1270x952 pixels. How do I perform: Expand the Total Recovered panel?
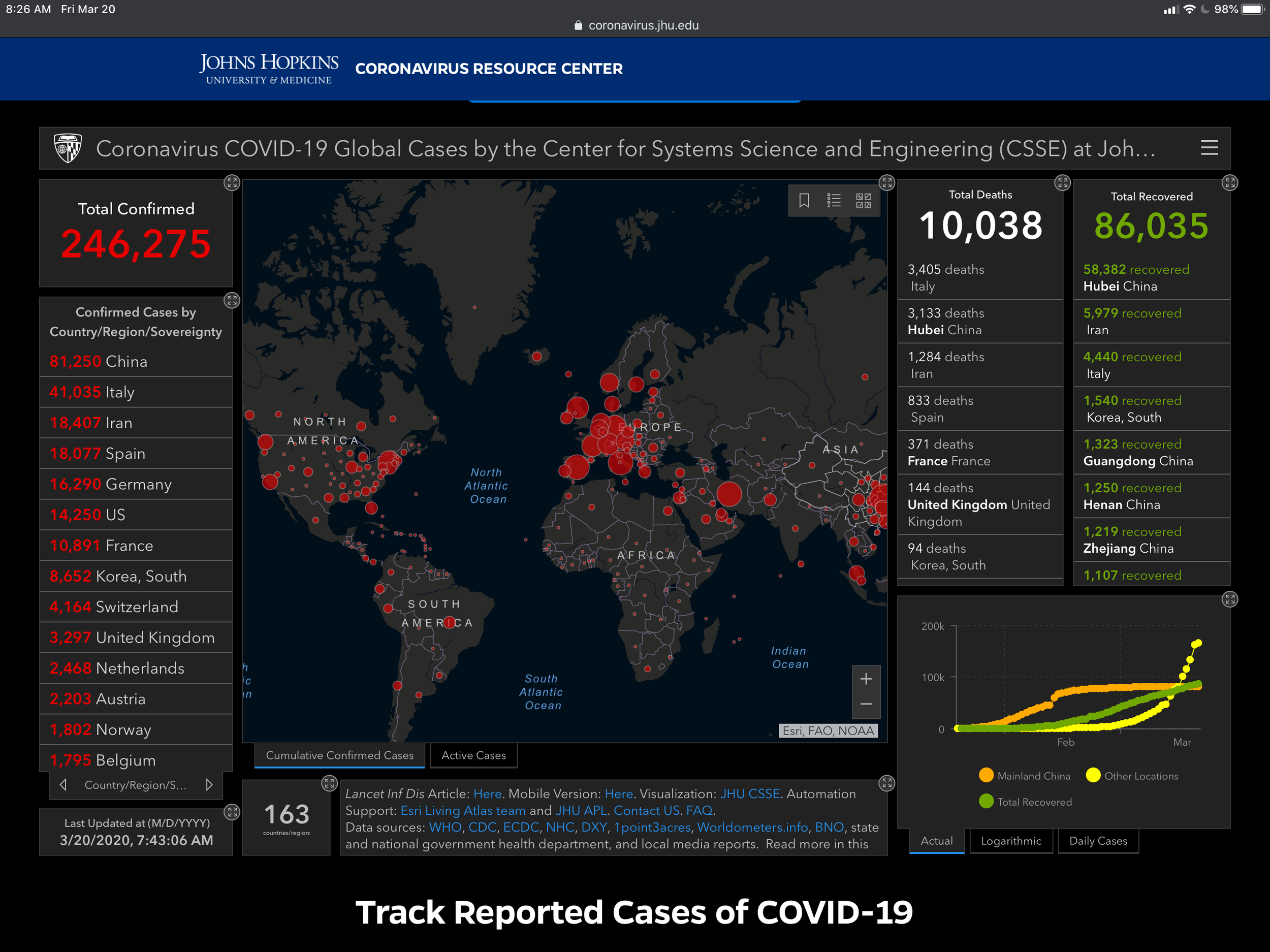click(1230, 183)
